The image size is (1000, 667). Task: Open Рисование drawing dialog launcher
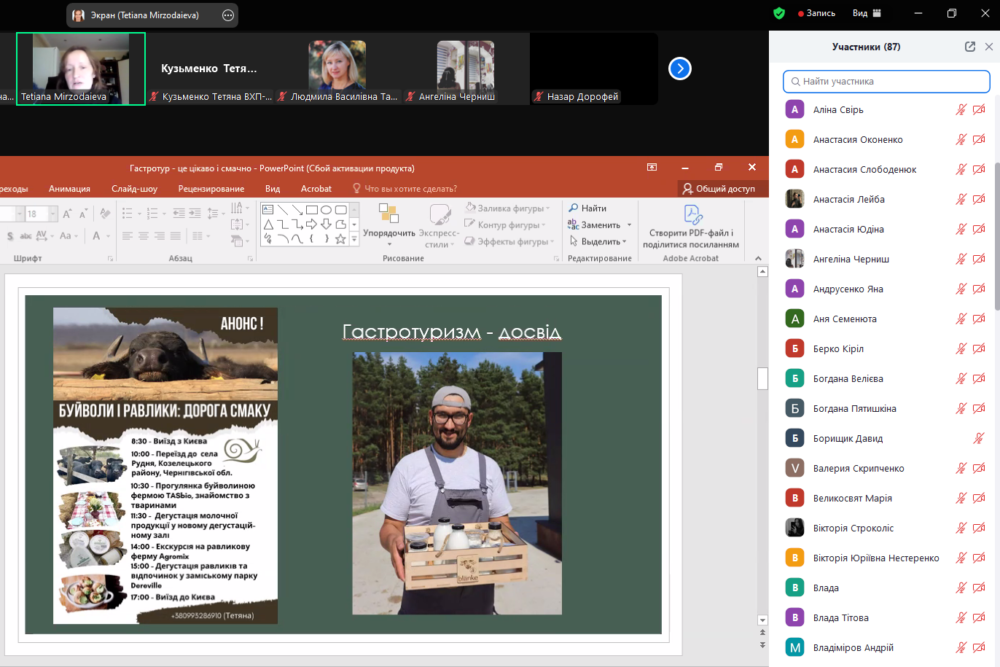pos(556,259)
